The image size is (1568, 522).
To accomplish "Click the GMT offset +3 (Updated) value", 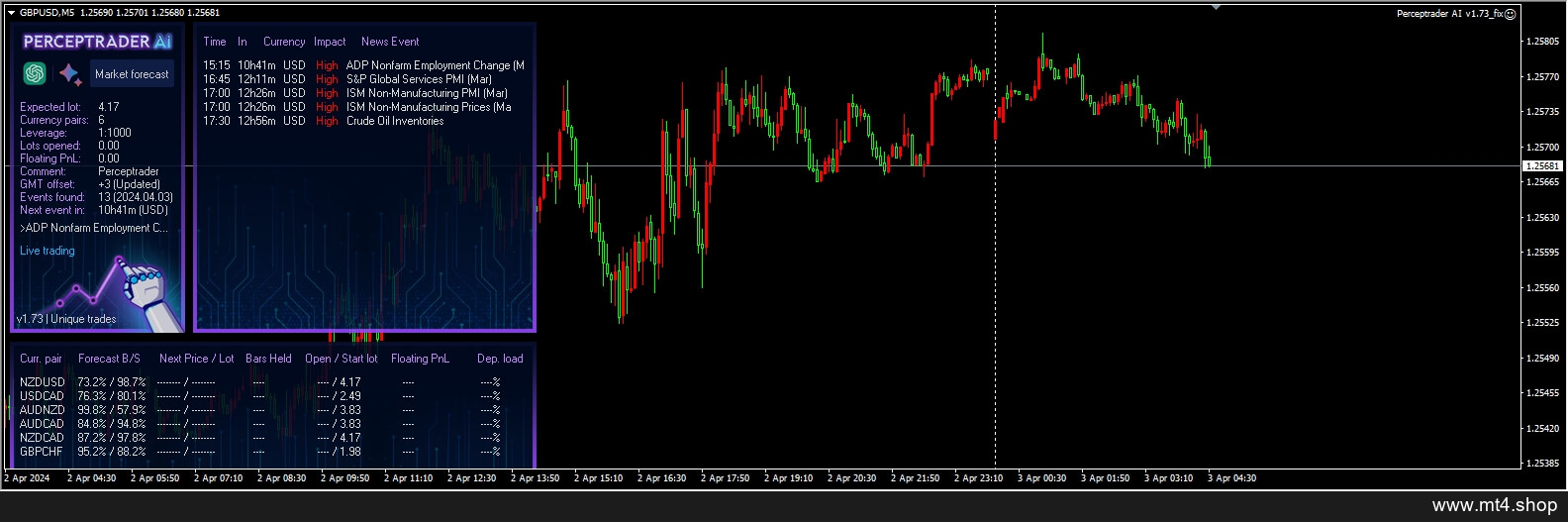I will pyautogui.click(x=129, y=184).
